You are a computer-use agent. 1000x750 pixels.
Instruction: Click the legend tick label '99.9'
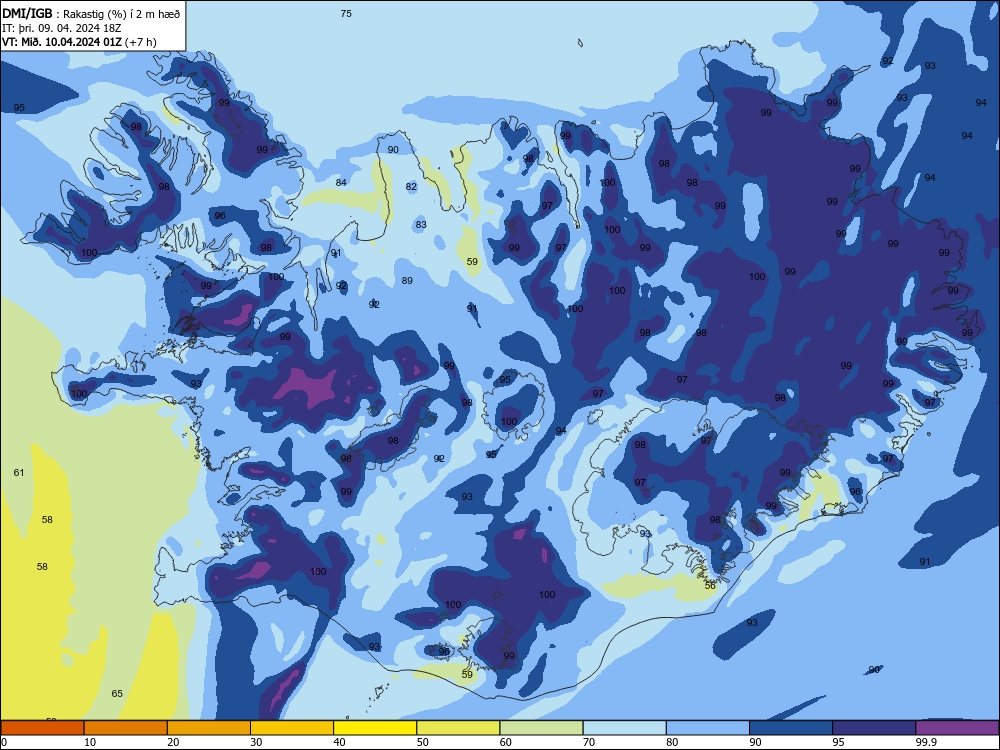(926, 742)
